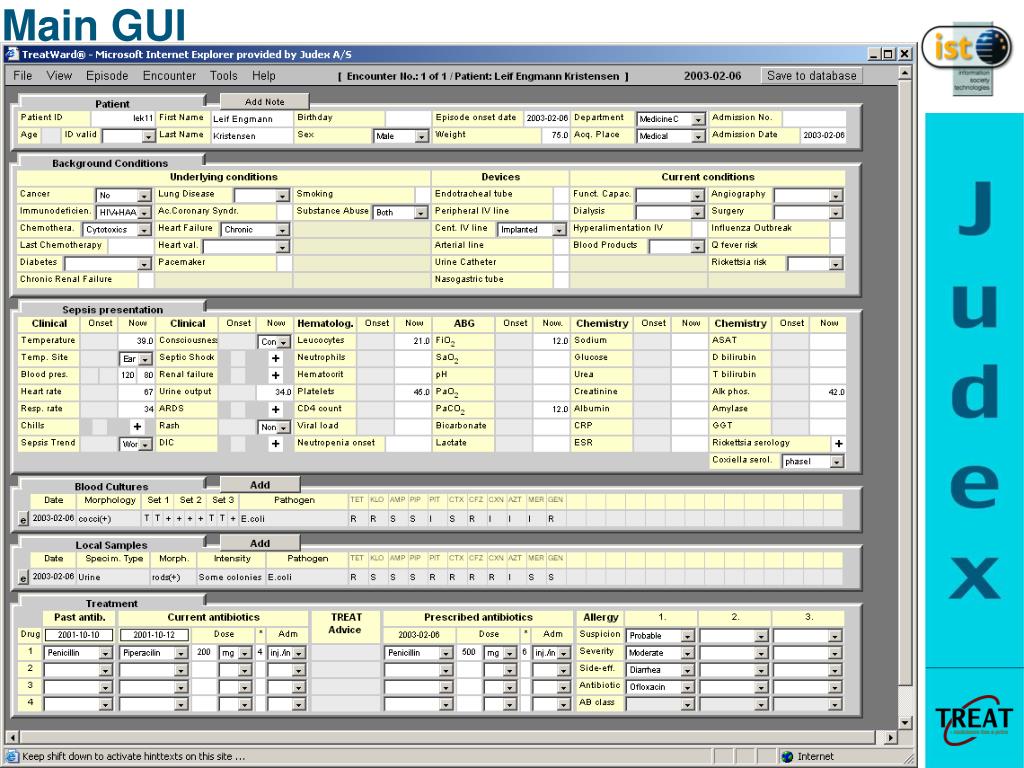
Task: Open the Sepsis Trend dropdown
Action: point(136,444)
